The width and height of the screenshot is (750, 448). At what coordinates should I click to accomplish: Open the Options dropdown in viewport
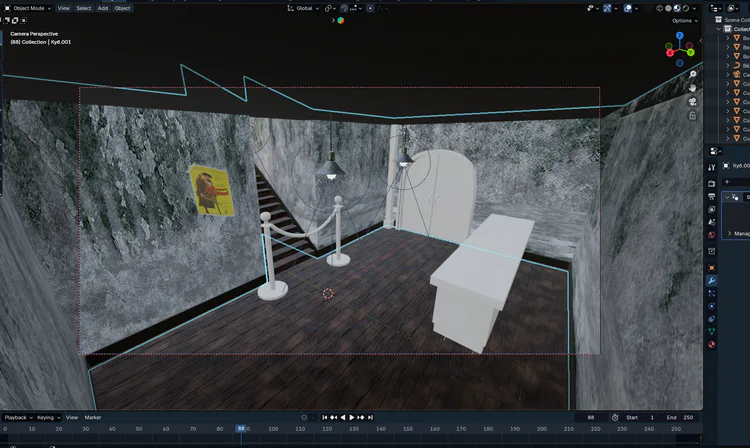(684, 21)
